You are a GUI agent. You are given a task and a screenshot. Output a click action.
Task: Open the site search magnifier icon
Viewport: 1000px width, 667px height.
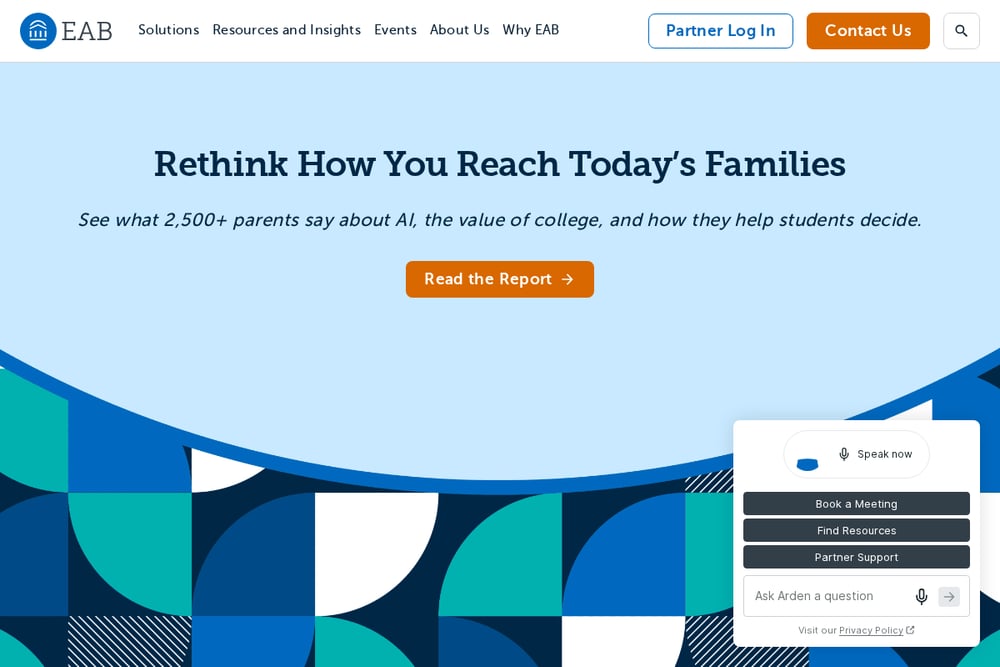click(961, 31)
